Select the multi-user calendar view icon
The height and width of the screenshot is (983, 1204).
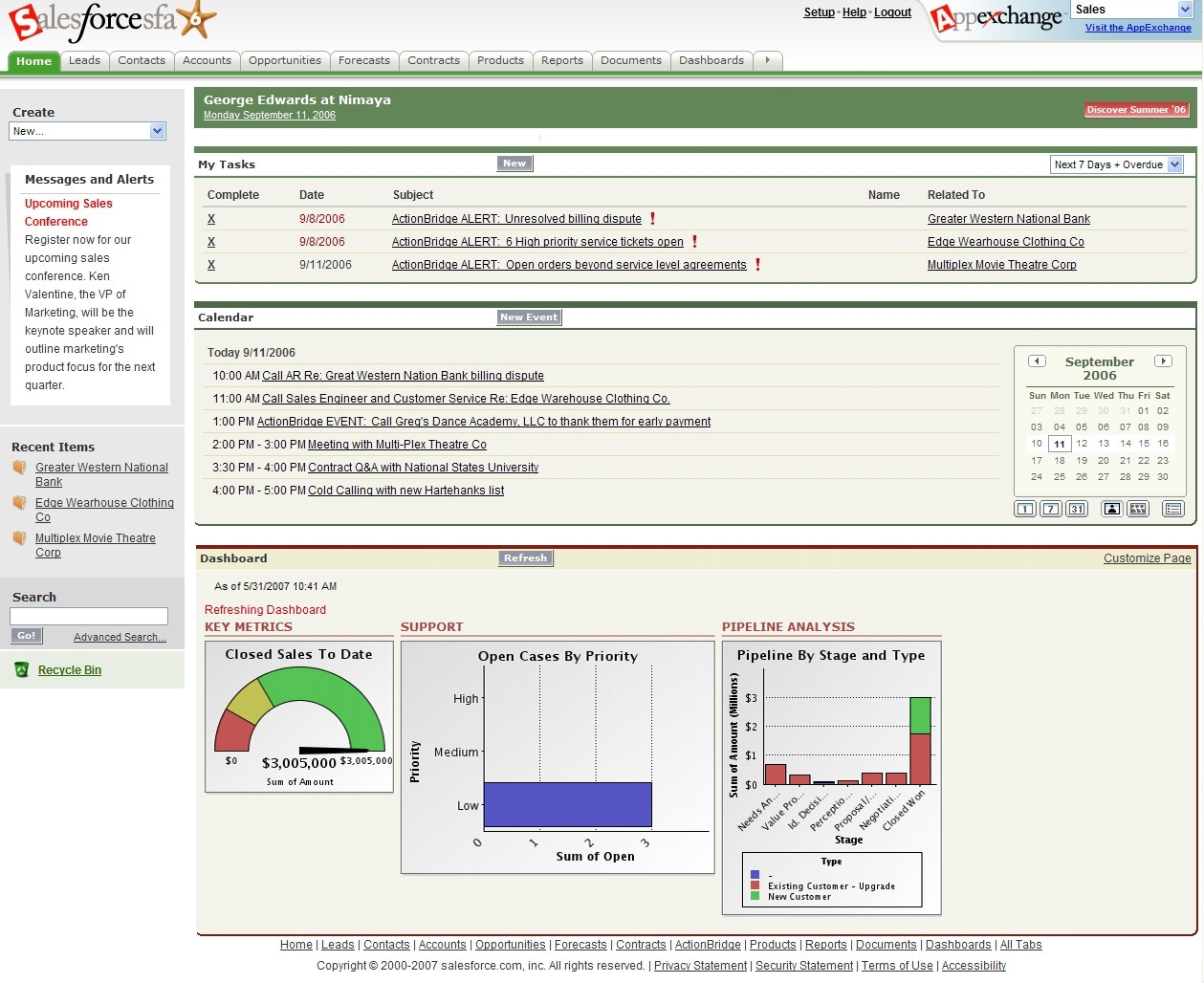click(1138, 509)
